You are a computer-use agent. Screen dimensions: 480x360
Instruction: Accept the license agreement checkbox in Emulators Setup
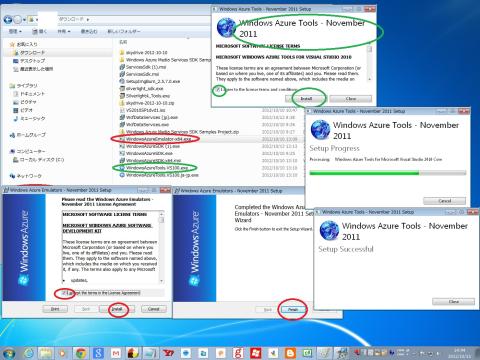pos(64,293)
